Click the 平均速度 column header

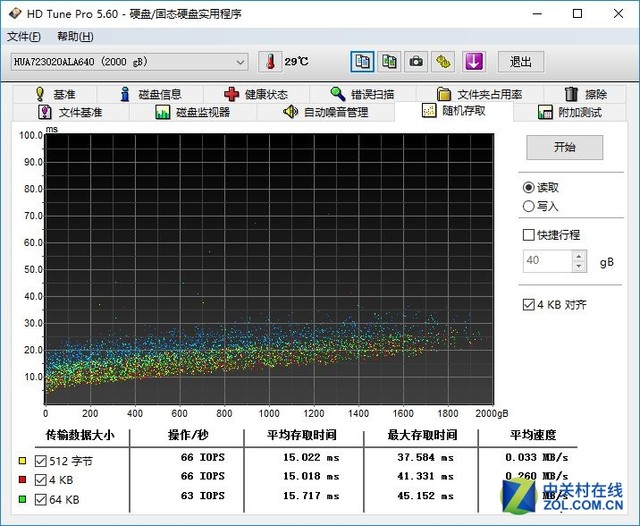click(533, 435)
